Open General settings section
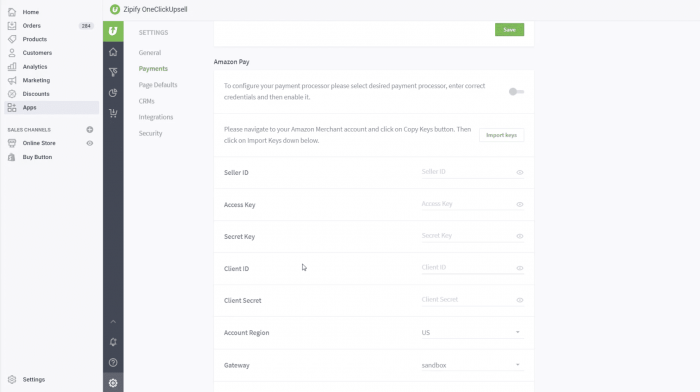The width and height of the screenshot is (700, 392). [150, 53]
